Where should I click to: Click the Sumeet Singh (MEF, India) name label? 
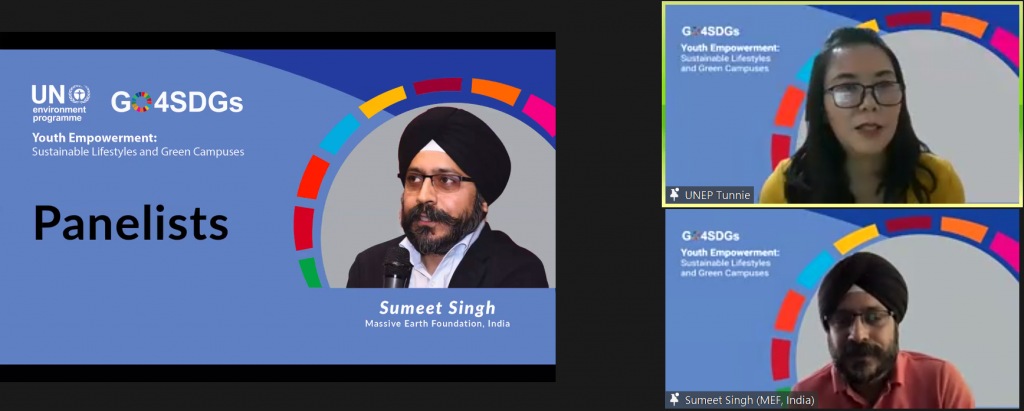pyautogui.click(x=750, y=400)
